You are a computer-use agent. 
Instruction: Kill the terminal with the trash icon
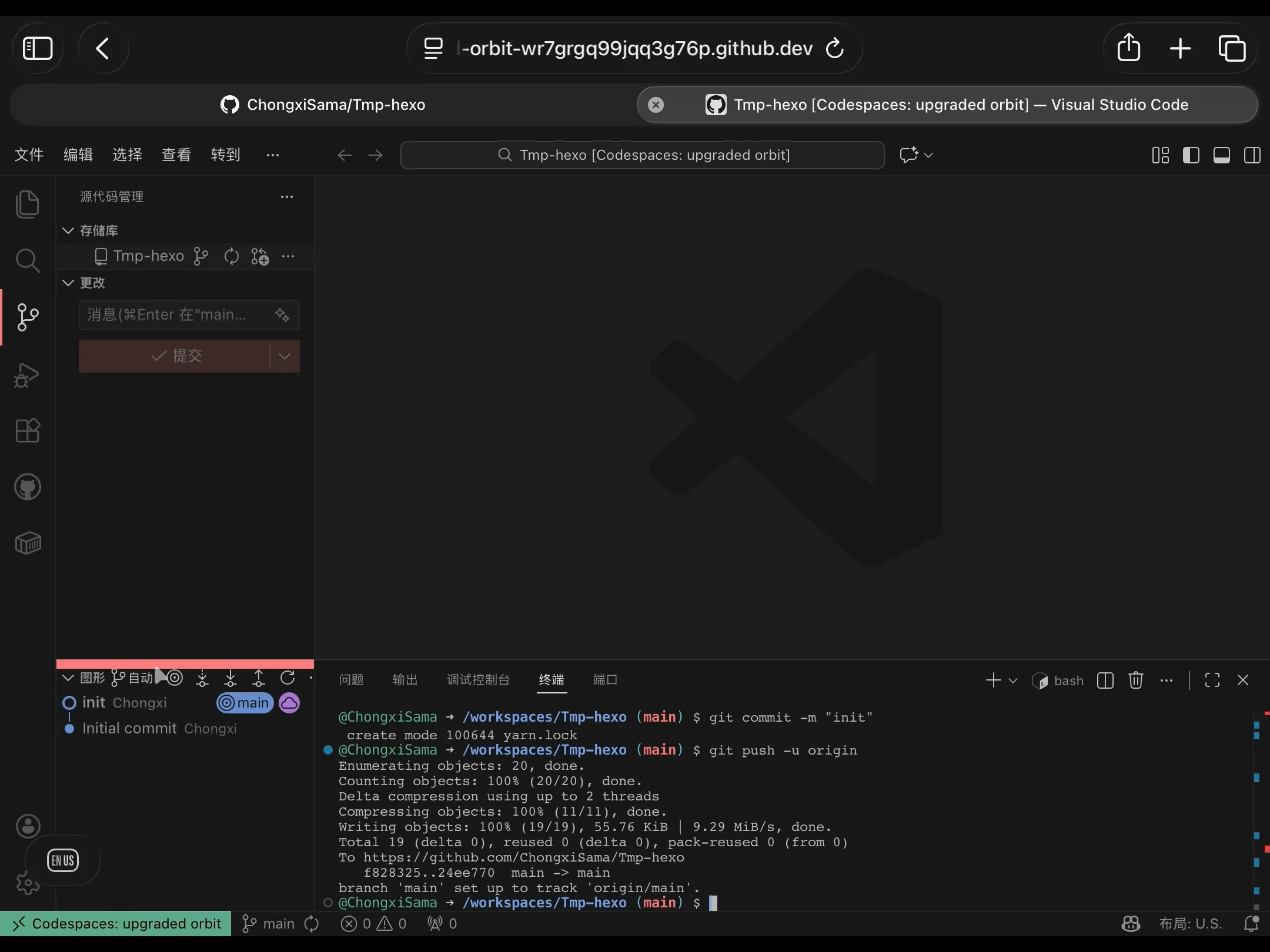click(x=1135, y=680)
